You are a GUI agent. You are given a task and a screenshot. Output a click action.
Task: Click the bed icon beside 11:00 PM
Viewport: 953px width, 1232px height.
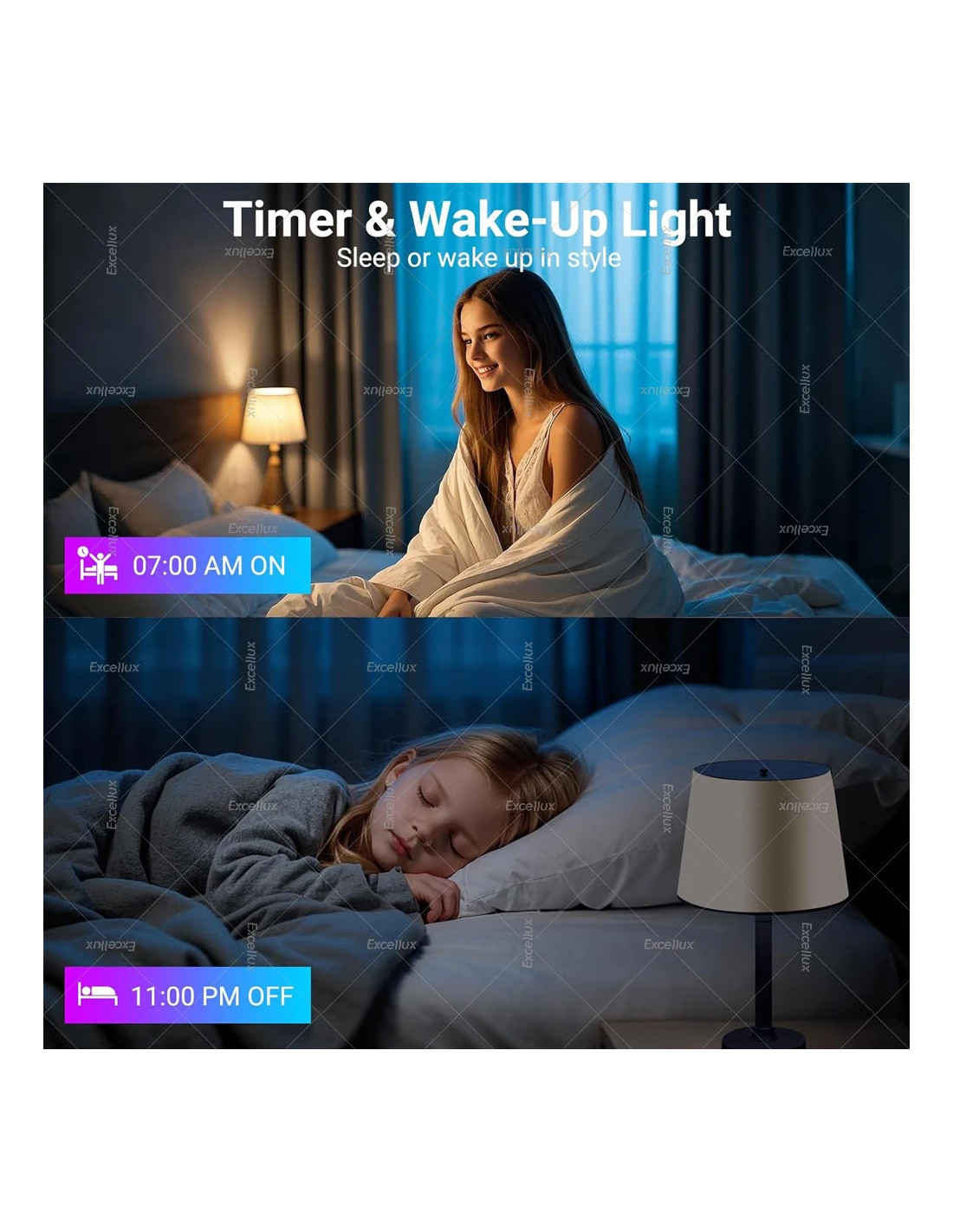click(x=97, y=994)
